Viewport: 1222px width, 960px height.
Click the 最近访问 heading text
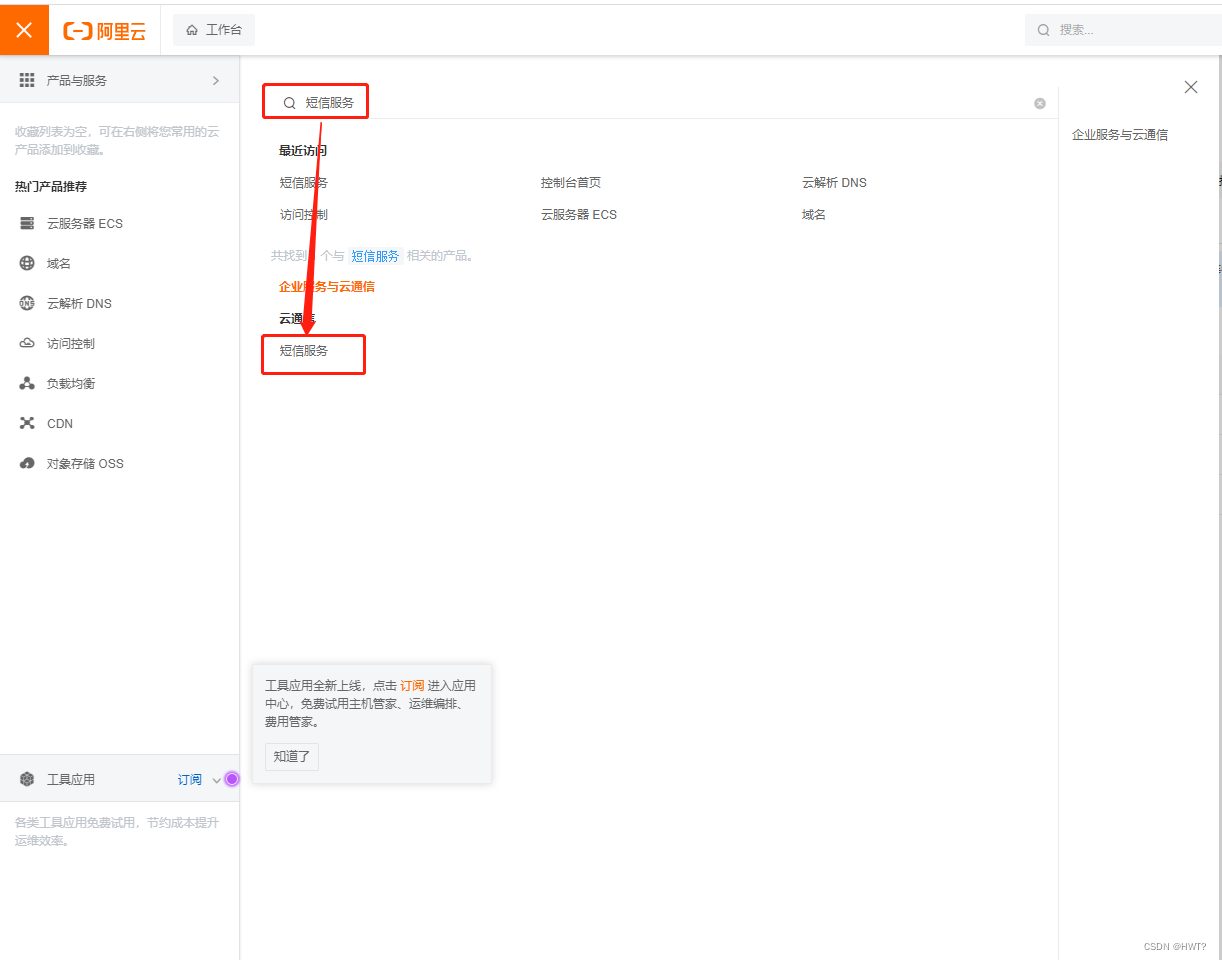click(303, 151)
